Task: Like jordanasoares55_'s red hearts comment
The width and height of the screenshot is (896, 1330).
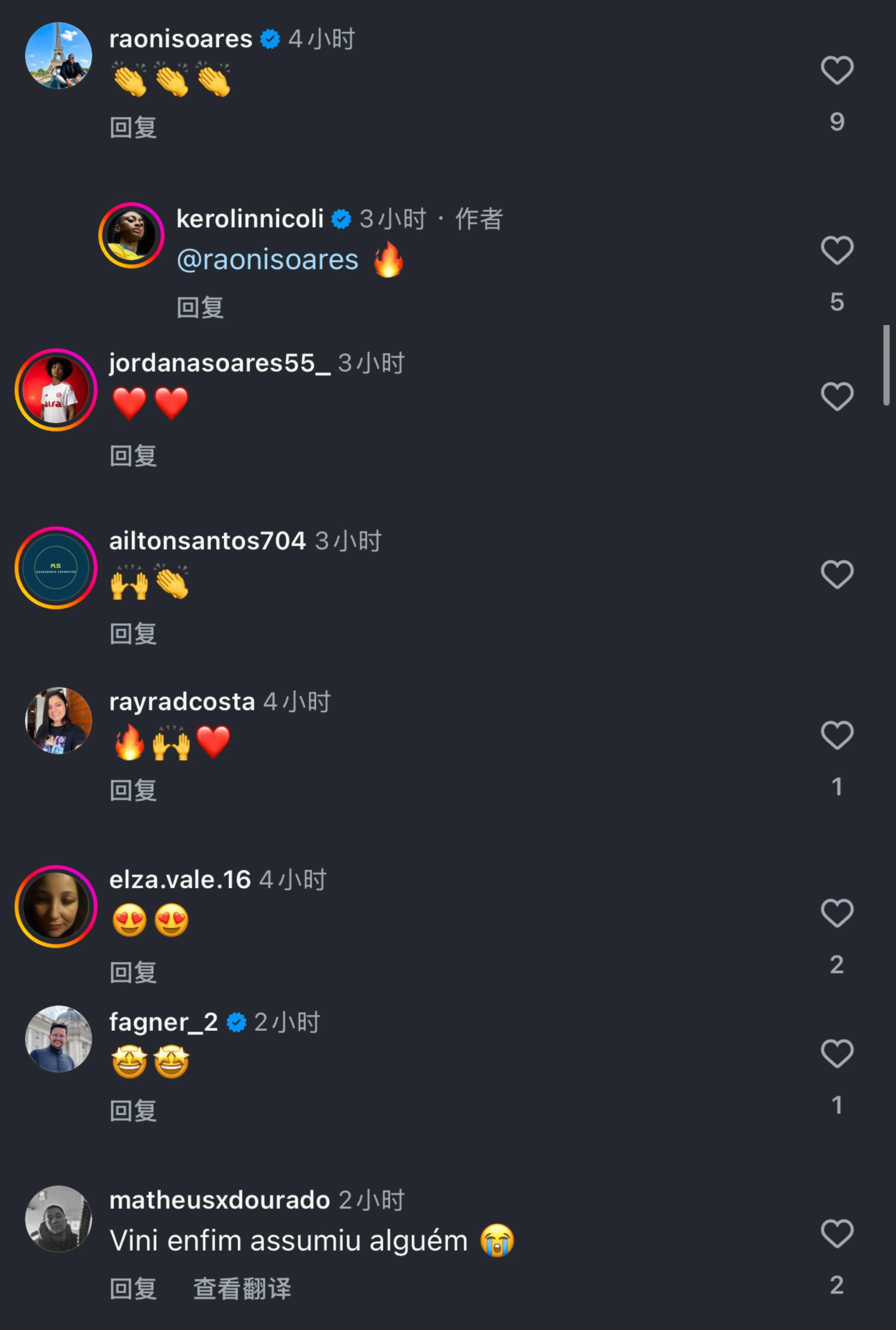Action: pos(836,397)
